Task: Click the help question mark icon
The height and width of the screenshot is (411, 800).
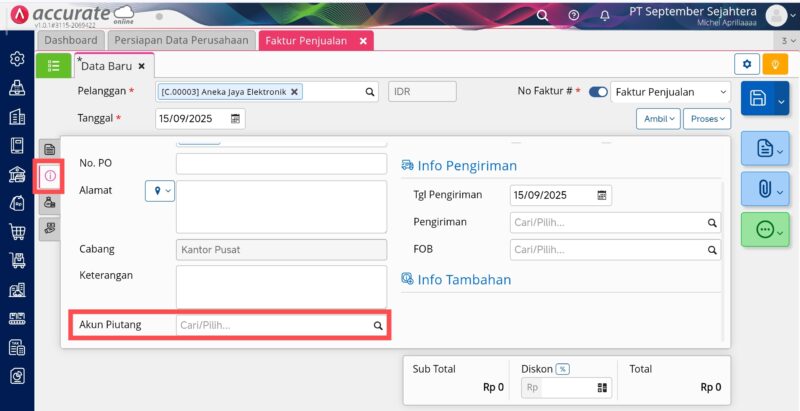Action: click(573, 15)
